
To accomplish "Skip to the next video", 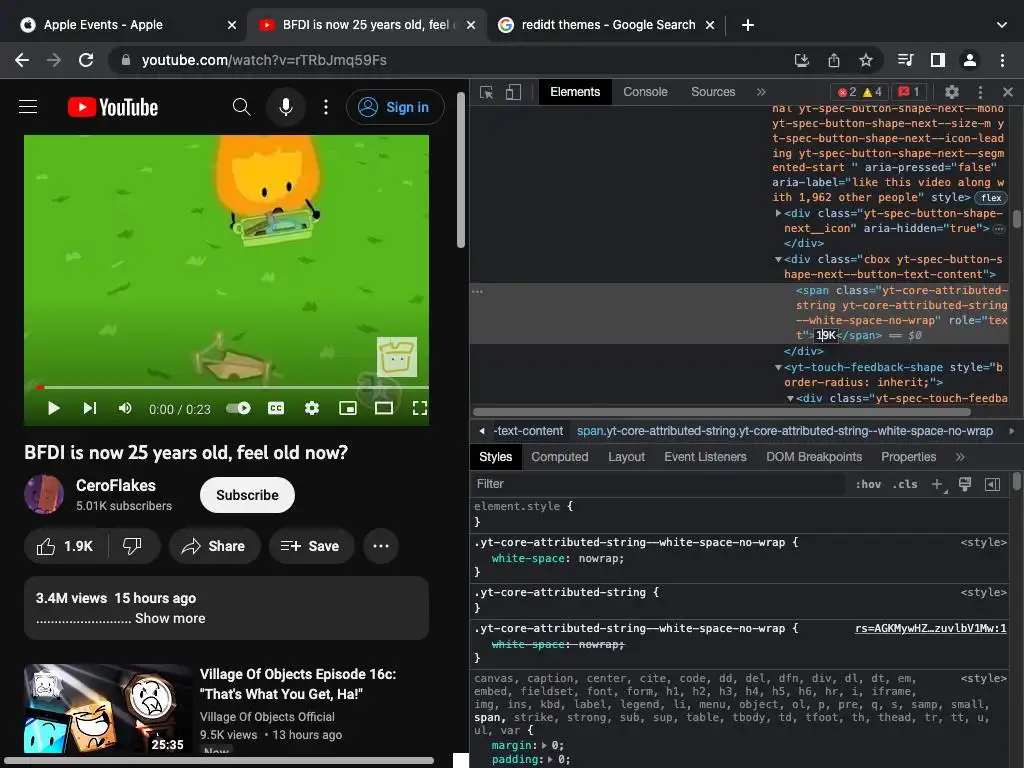I will coord(90,408).
